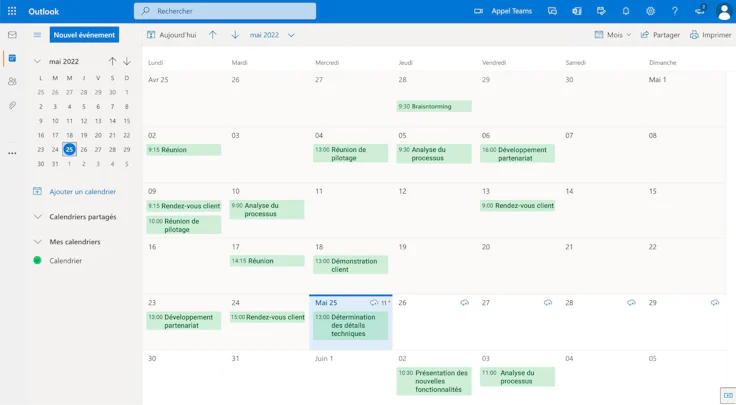Click weather icon on day 27
The height and width of the screenshot is (405, 736).
[548, 303]
